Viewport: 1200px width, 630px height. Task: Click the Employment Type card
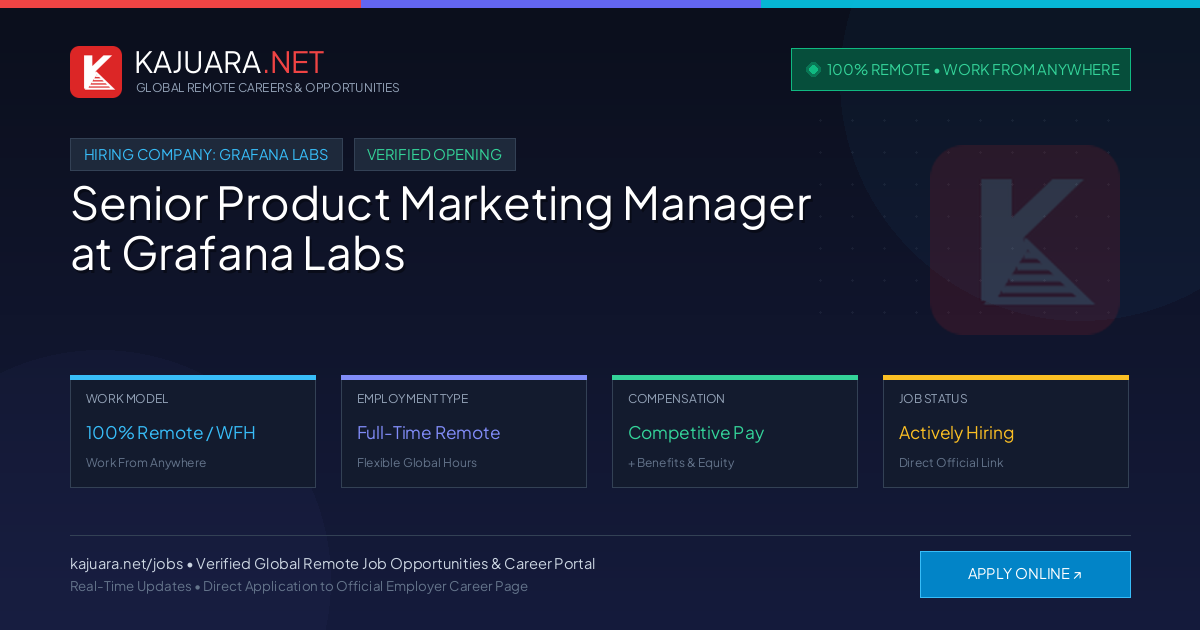tap(464, 432)
